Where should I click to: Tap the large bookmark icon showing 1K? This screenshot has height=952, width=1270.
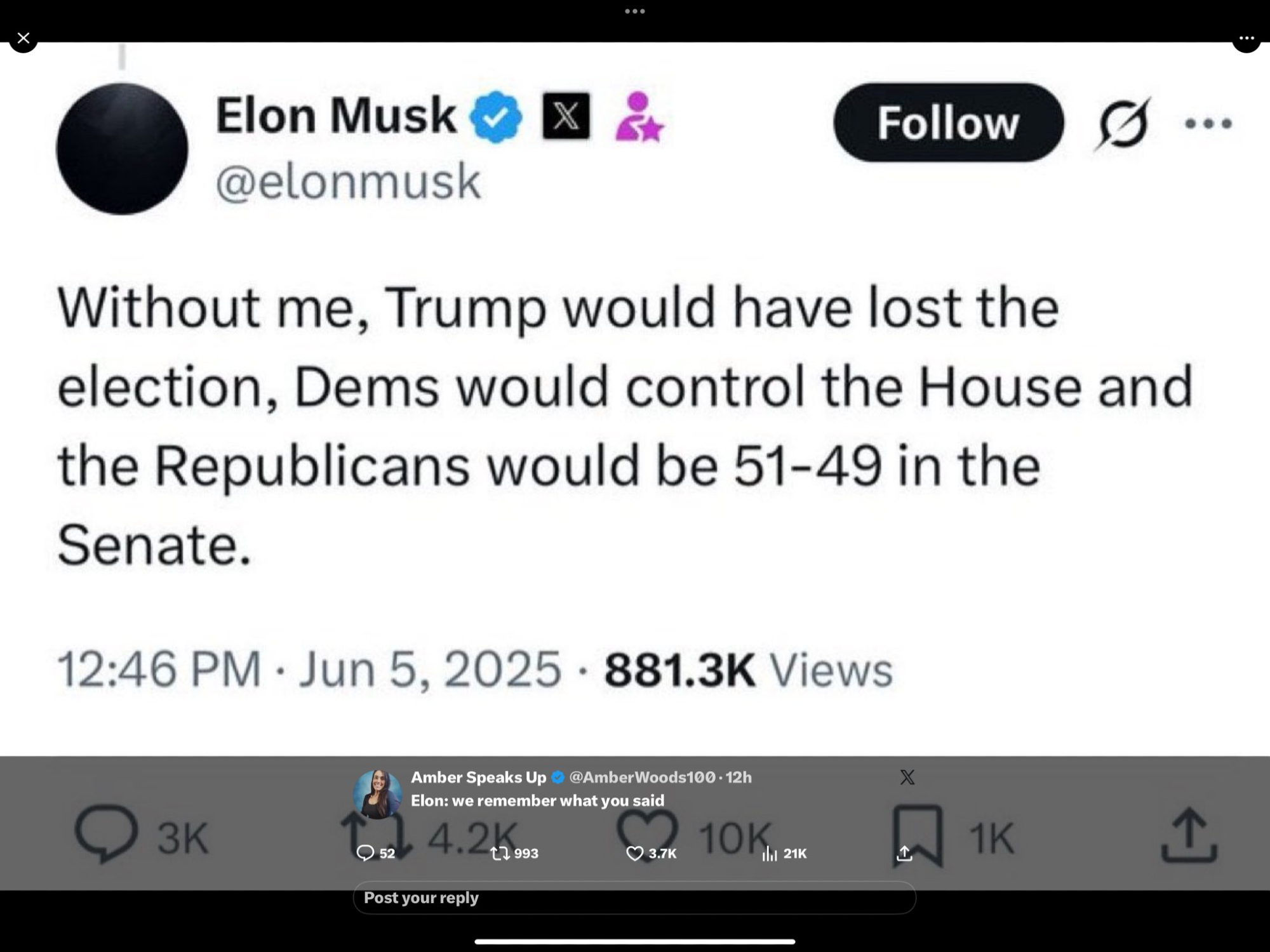tap(918, 835)
